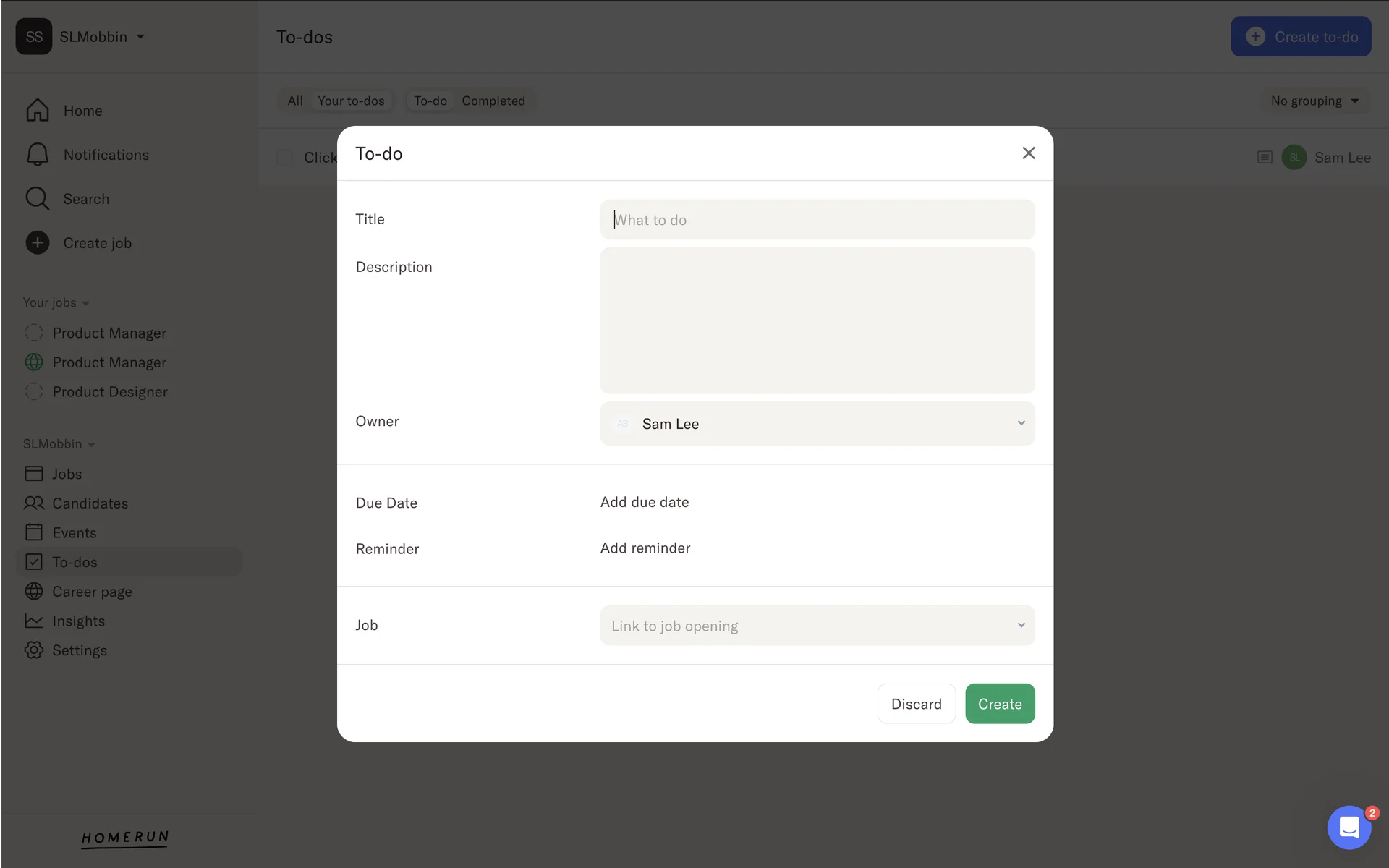The height and width of the screenshot is (868, 1389).
Task: Click the Discard button
Action: click(x=916, y=704)
